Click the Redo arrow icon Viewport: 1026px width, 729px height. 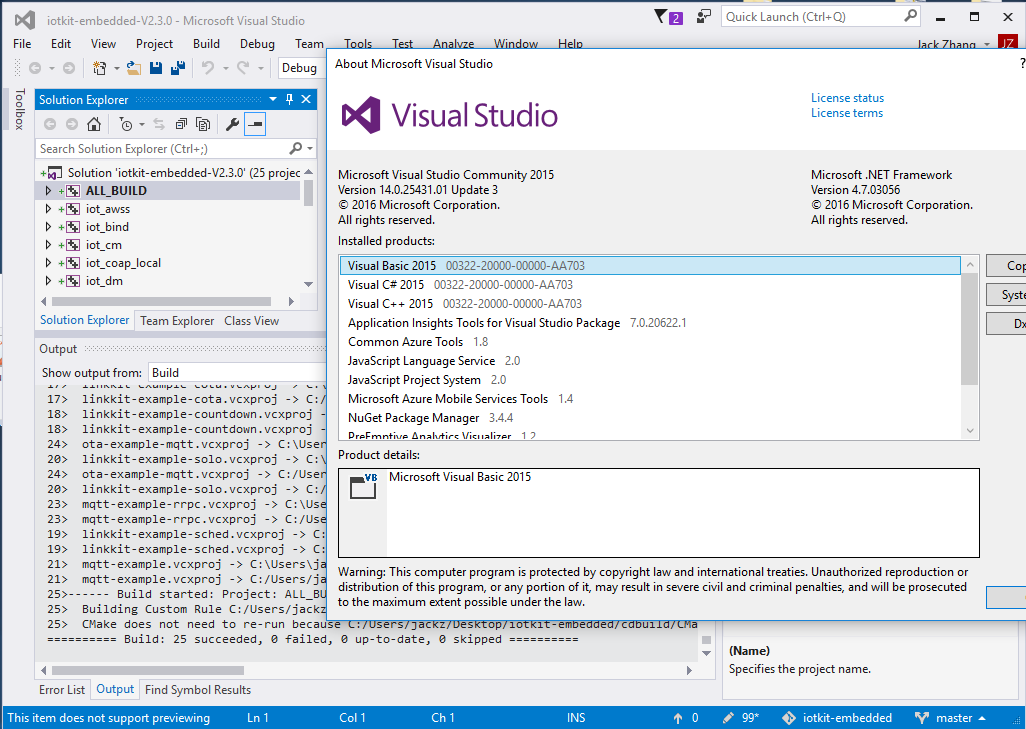tap(243, 68)
